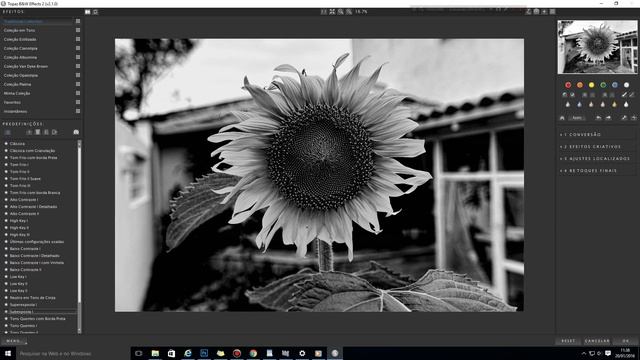Toggle grid icon beside Minha Coleção

[78, 93]
